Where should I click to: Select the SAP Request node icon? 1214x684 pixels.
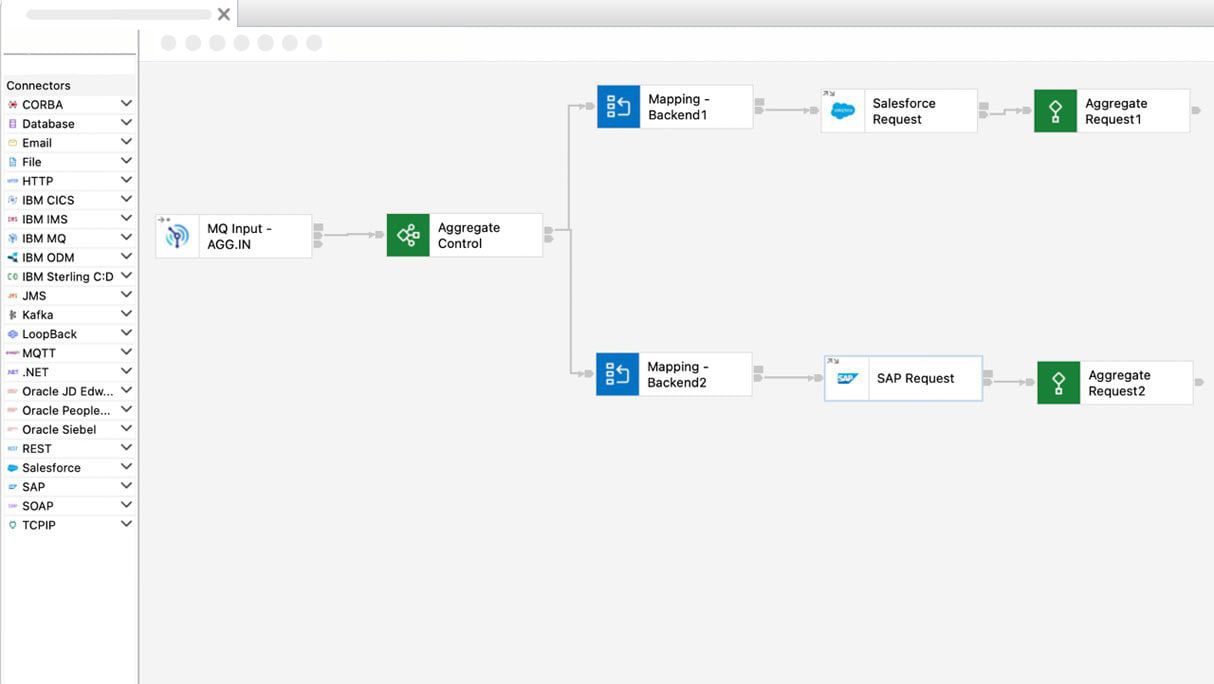point(845,378)
